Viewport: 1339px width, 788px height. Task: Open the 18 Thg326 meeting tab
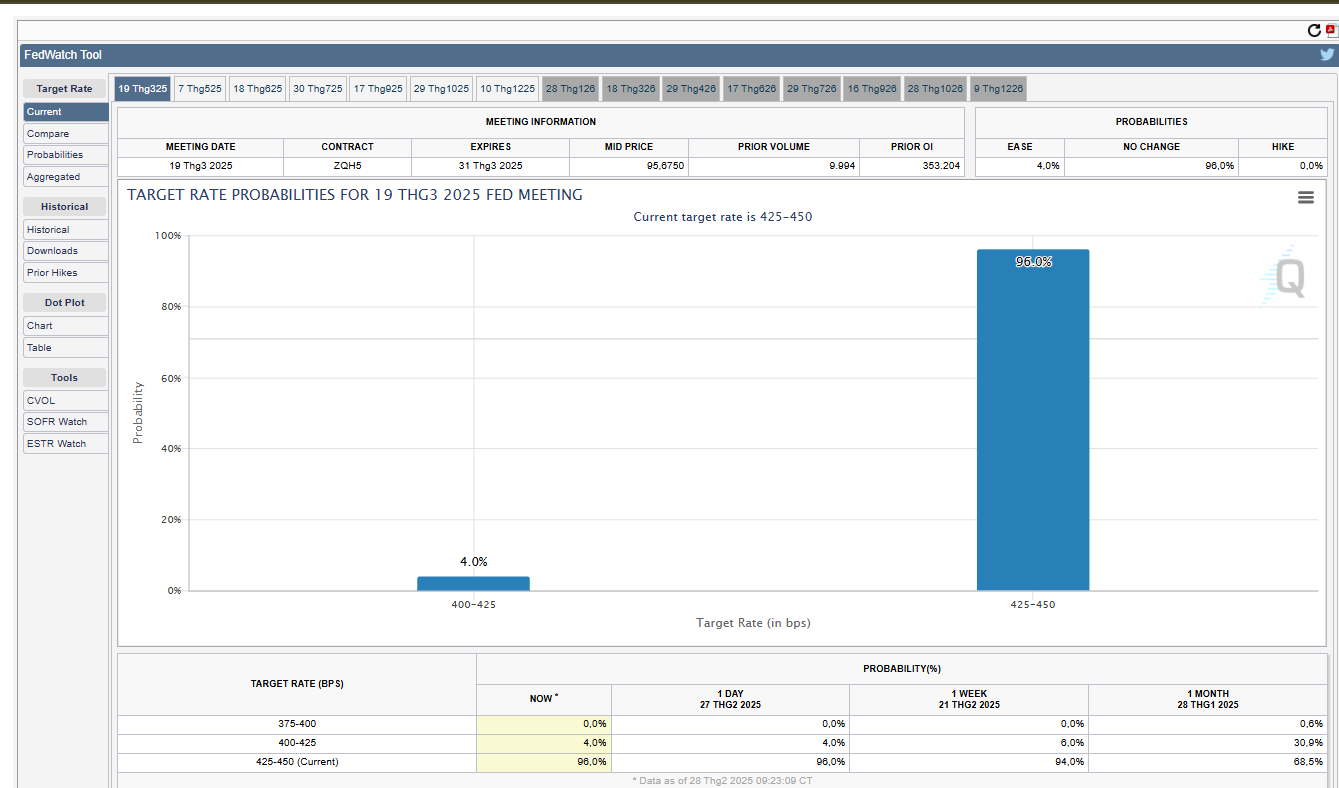click(x=631, y=89)
